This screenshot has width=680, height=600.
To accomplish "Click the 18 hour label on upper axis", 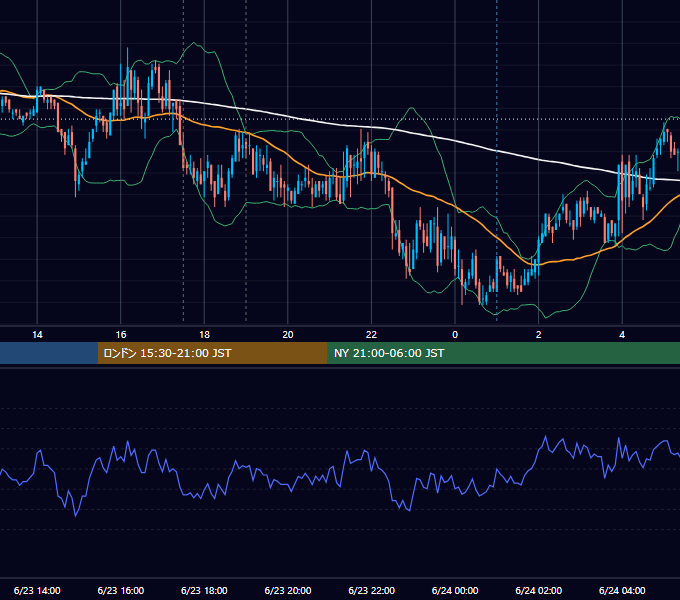I will pos(204,335).
